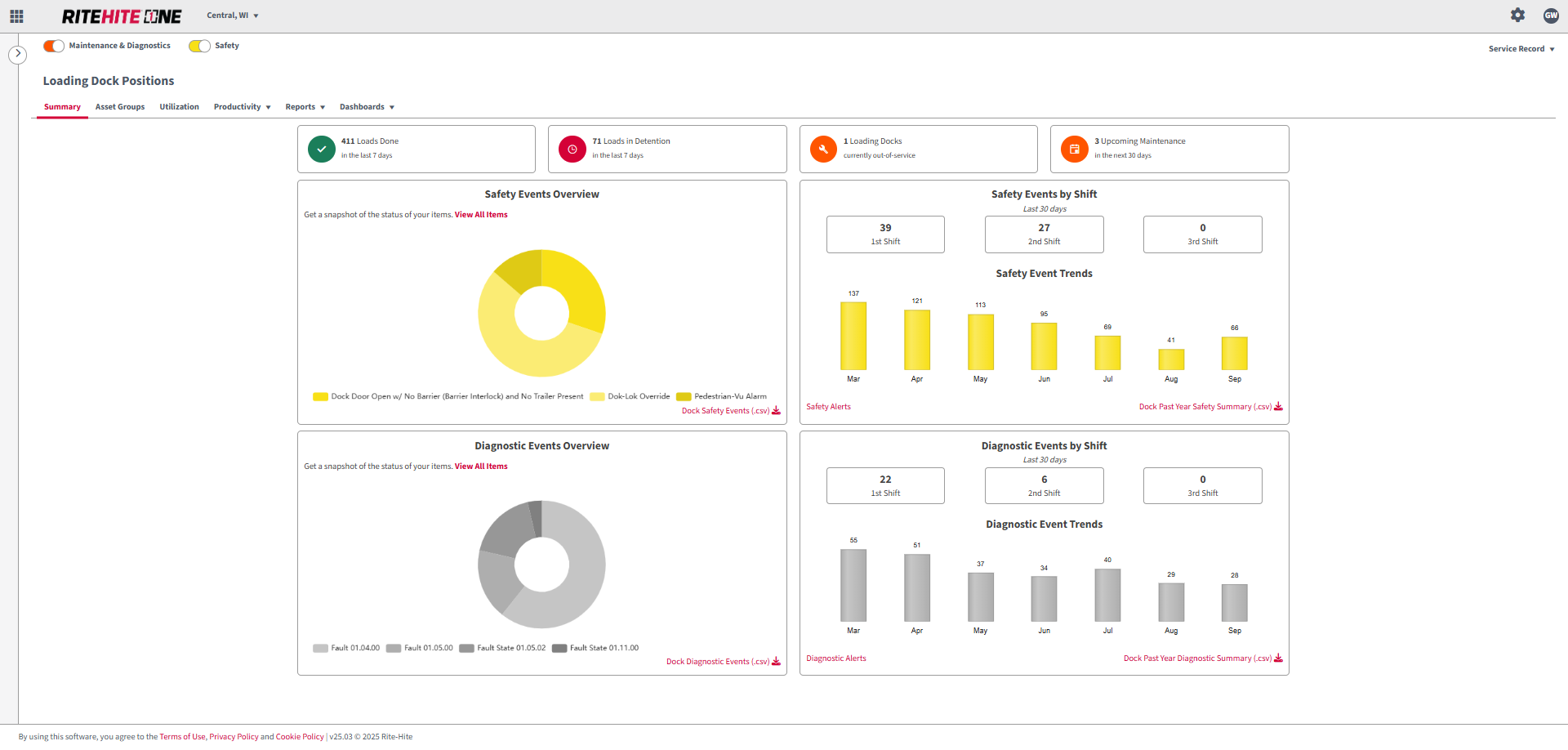The width and height of the screenshot is (1568, 750).
Task: Open the app launcher grid icon
Action: pyautogui.click(x=16, y=16)
